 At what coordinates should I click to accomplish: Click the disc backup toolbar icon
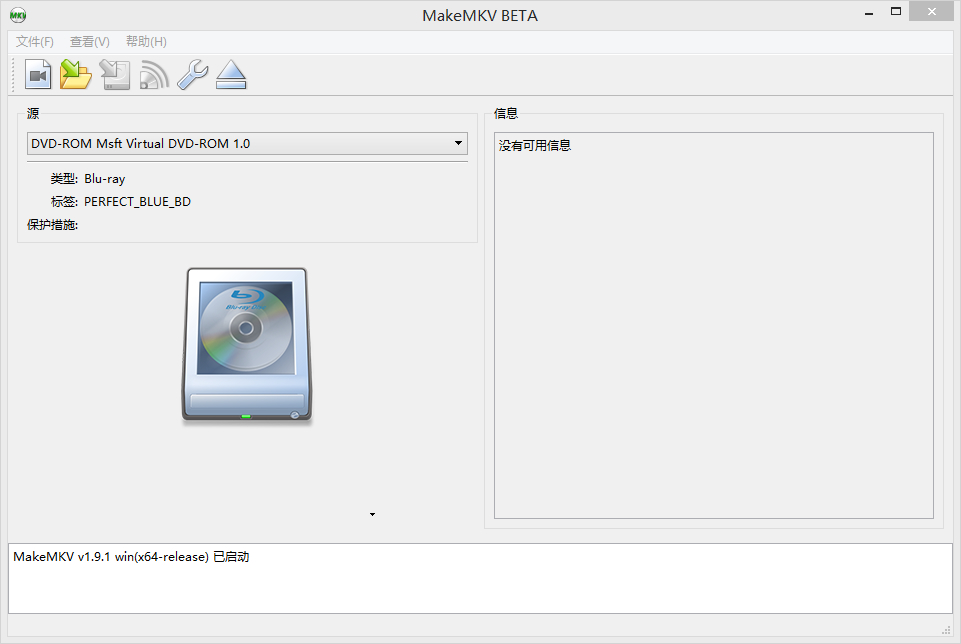[x=115, y=75]
